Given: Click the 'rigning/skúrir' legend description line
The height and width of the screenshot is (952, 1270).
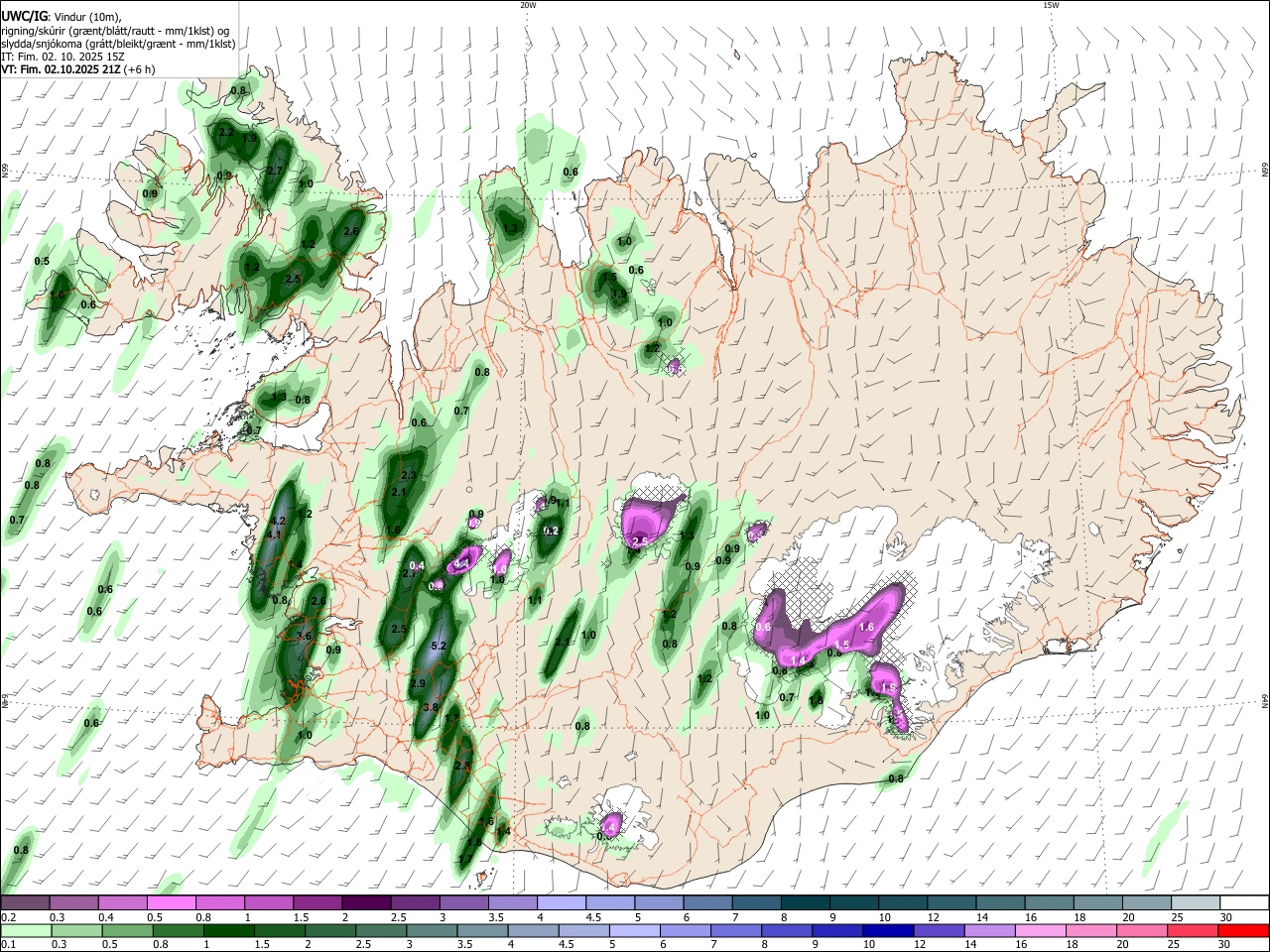Looking at the screenshot, I should (115, 30).
